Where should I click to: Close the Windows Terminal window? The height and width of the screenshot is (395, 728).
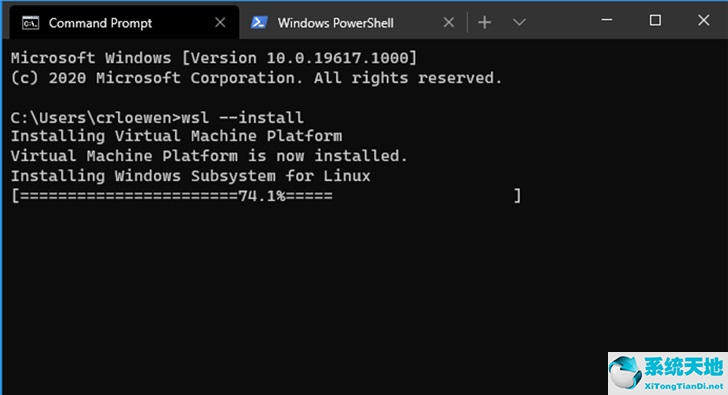pos(703,20)
